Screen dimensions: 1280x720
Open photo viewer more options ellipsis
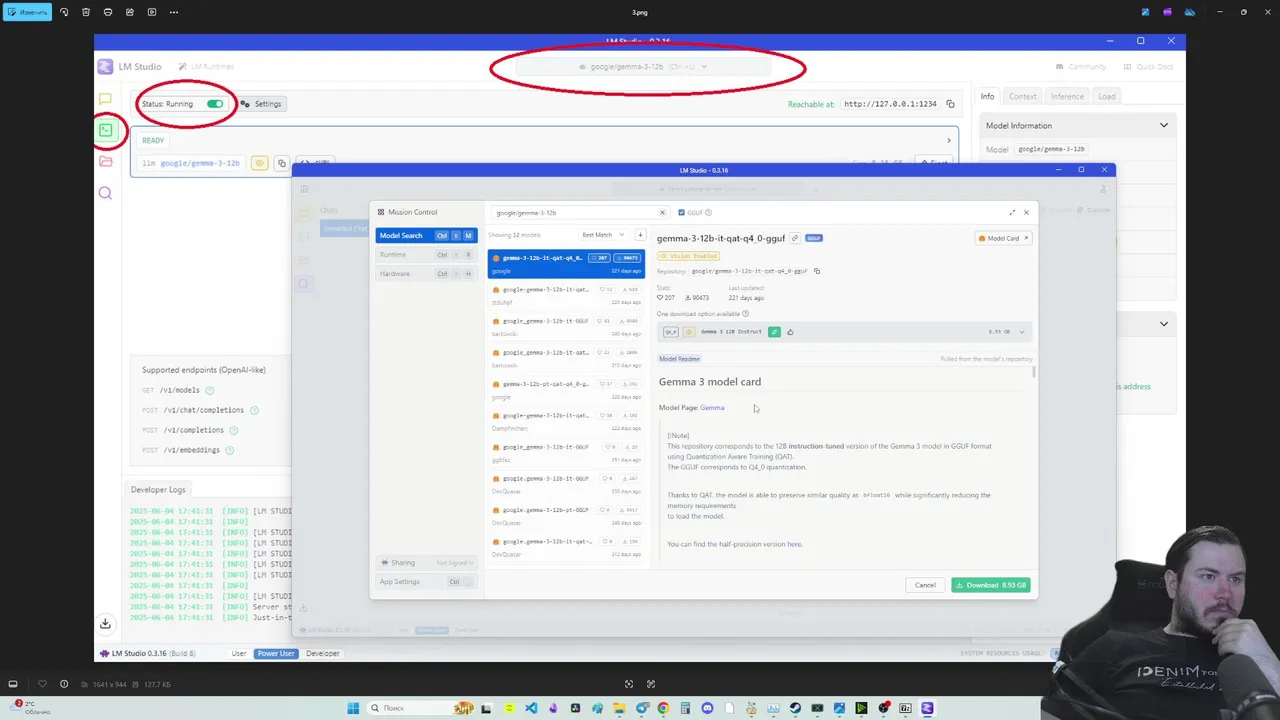click(174, 12)
